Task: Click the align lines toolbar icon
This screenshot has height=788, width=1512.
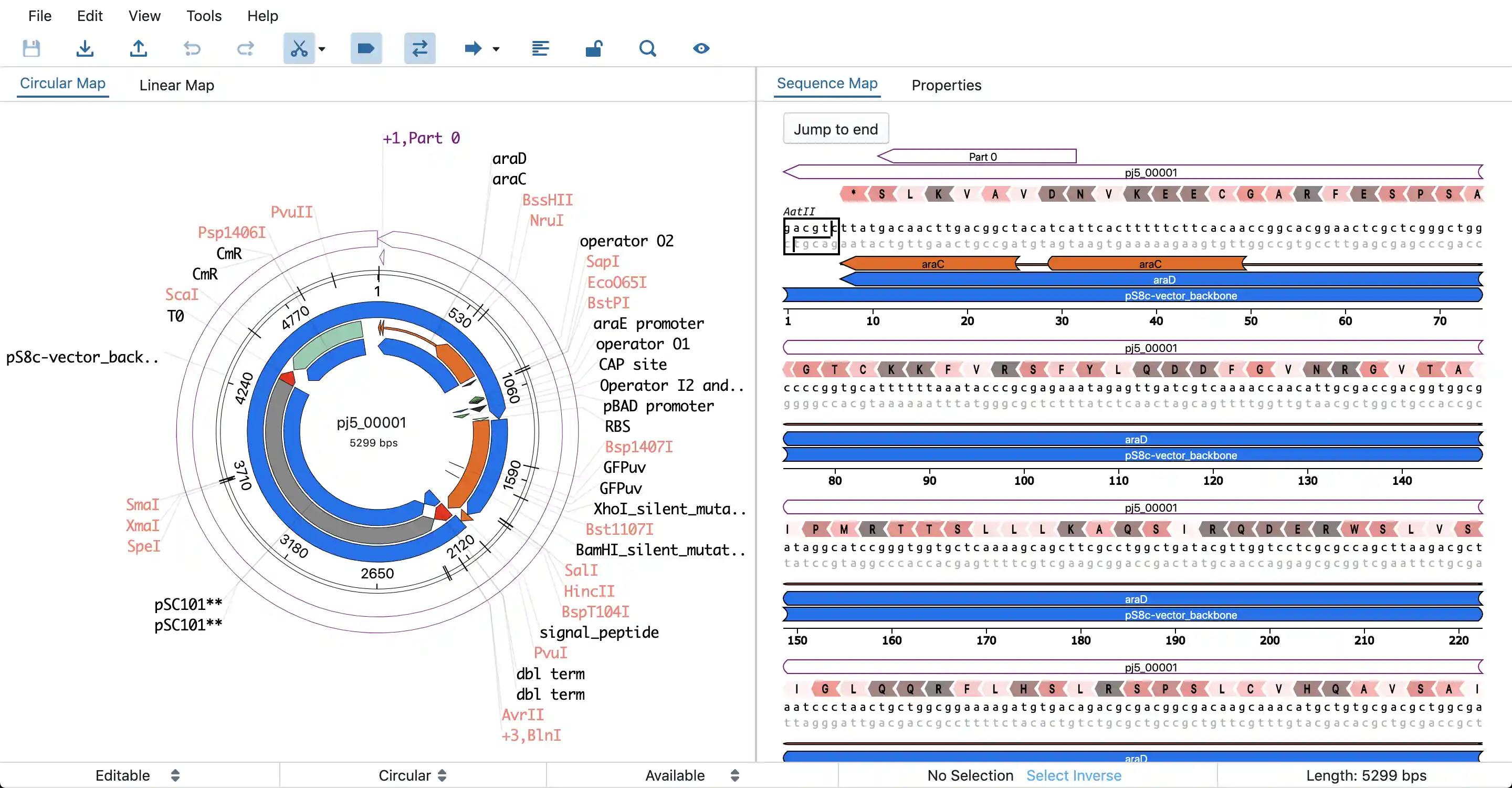Action: point(540,48)
